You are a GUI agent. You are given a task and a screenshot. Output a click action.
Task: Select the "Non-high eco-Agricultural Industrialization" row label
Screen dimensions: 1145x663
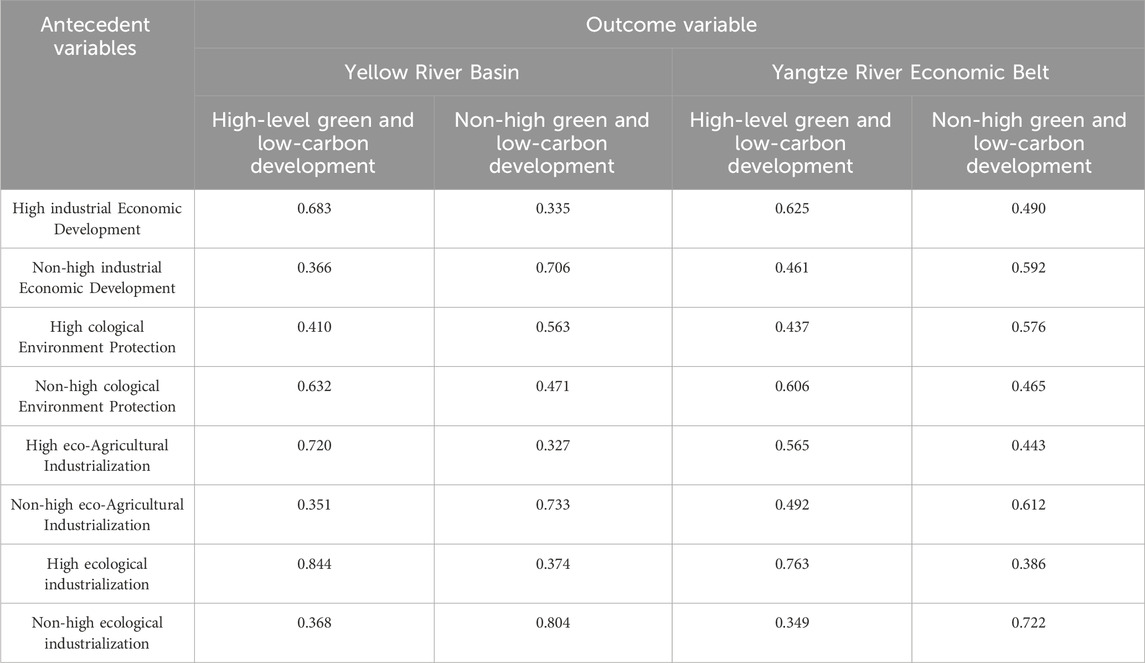click(97, 514)
